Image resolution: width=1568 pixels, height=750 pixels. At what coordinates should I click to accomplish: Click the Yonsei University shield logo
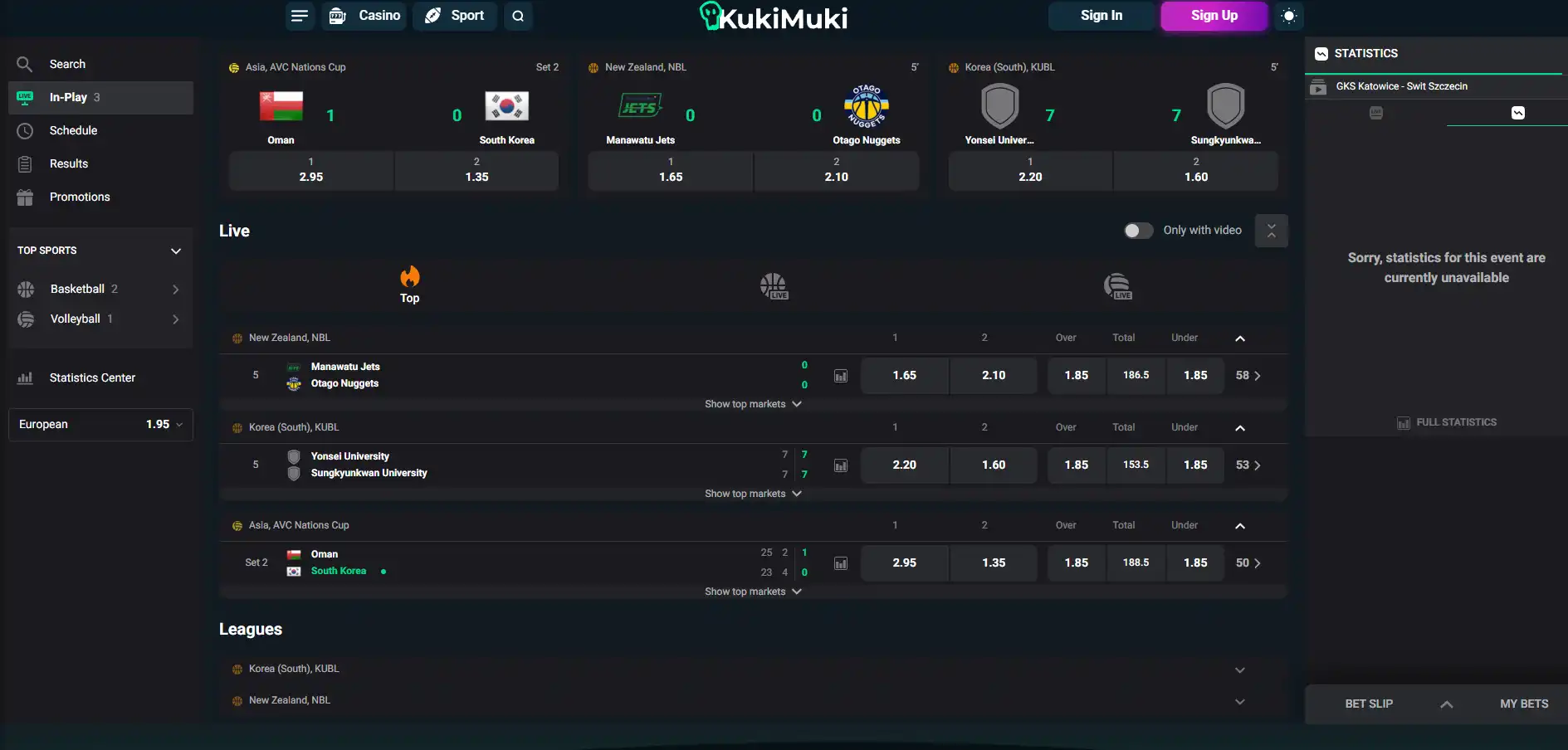pos(999,106)
